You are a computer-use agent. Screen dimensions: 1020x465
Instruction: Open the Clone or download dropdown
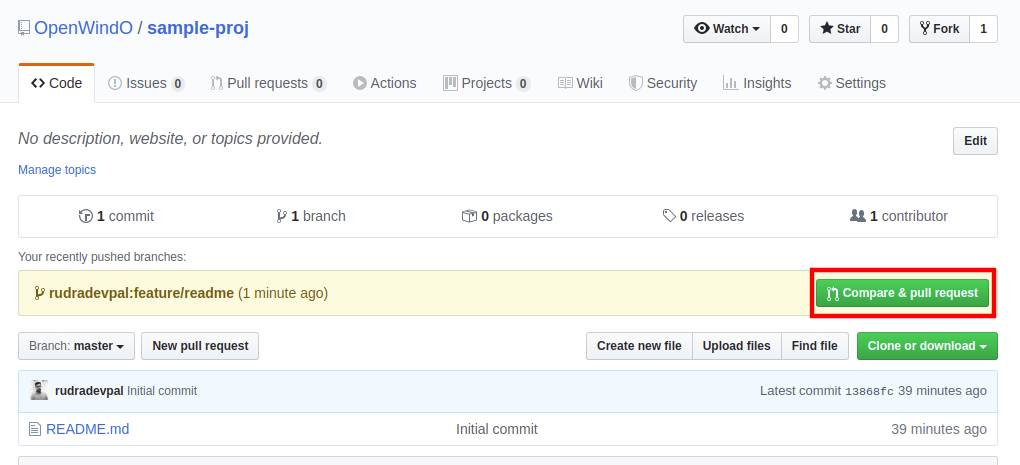926,346
